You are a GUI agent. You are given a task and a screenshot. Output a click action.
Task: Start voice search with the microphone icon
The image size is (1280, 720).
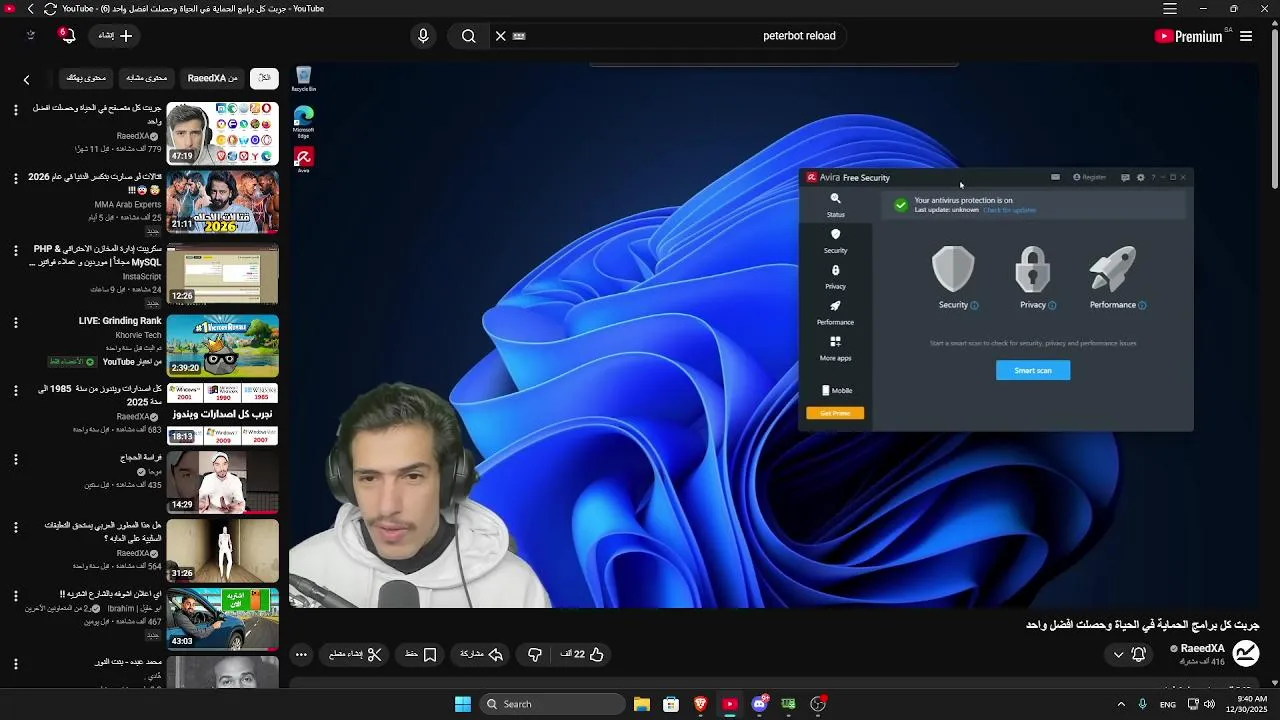(x=423, y=36)
